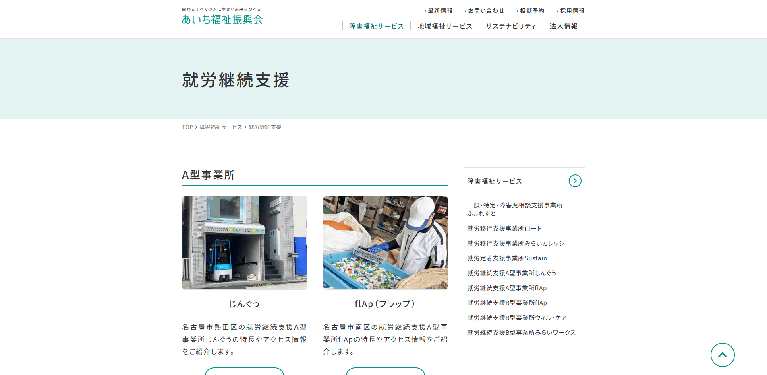Open the じんぐう building photo
This screenshot has width=767, height=375.
(245, 243)
